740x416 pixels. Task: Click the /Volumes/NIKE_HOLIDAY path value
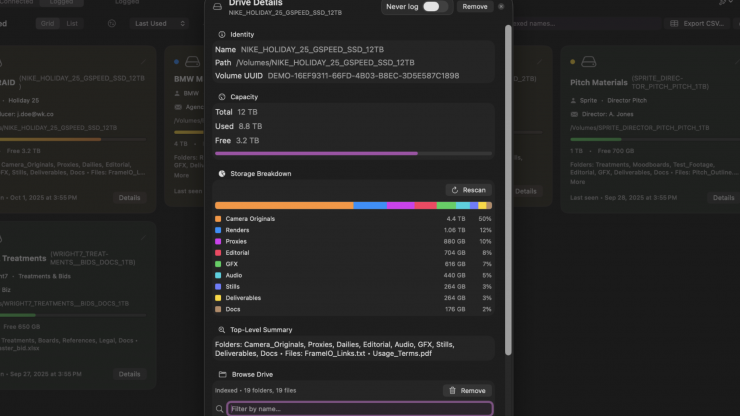(325, 62)
